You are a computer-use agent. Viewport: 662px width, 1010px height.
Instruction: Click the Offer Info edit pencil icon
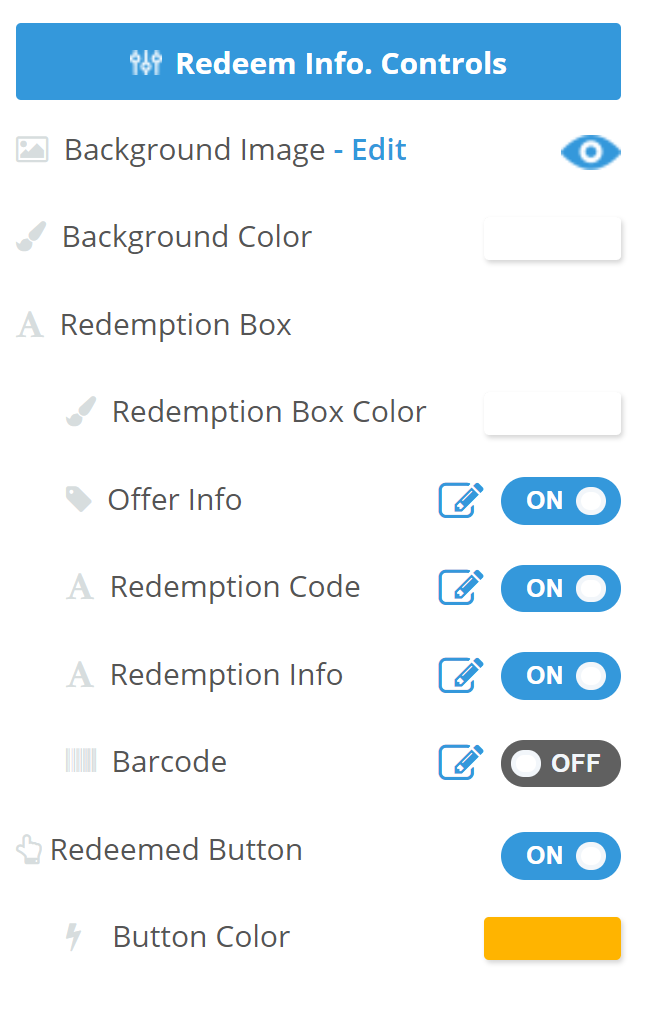point(461,500)
